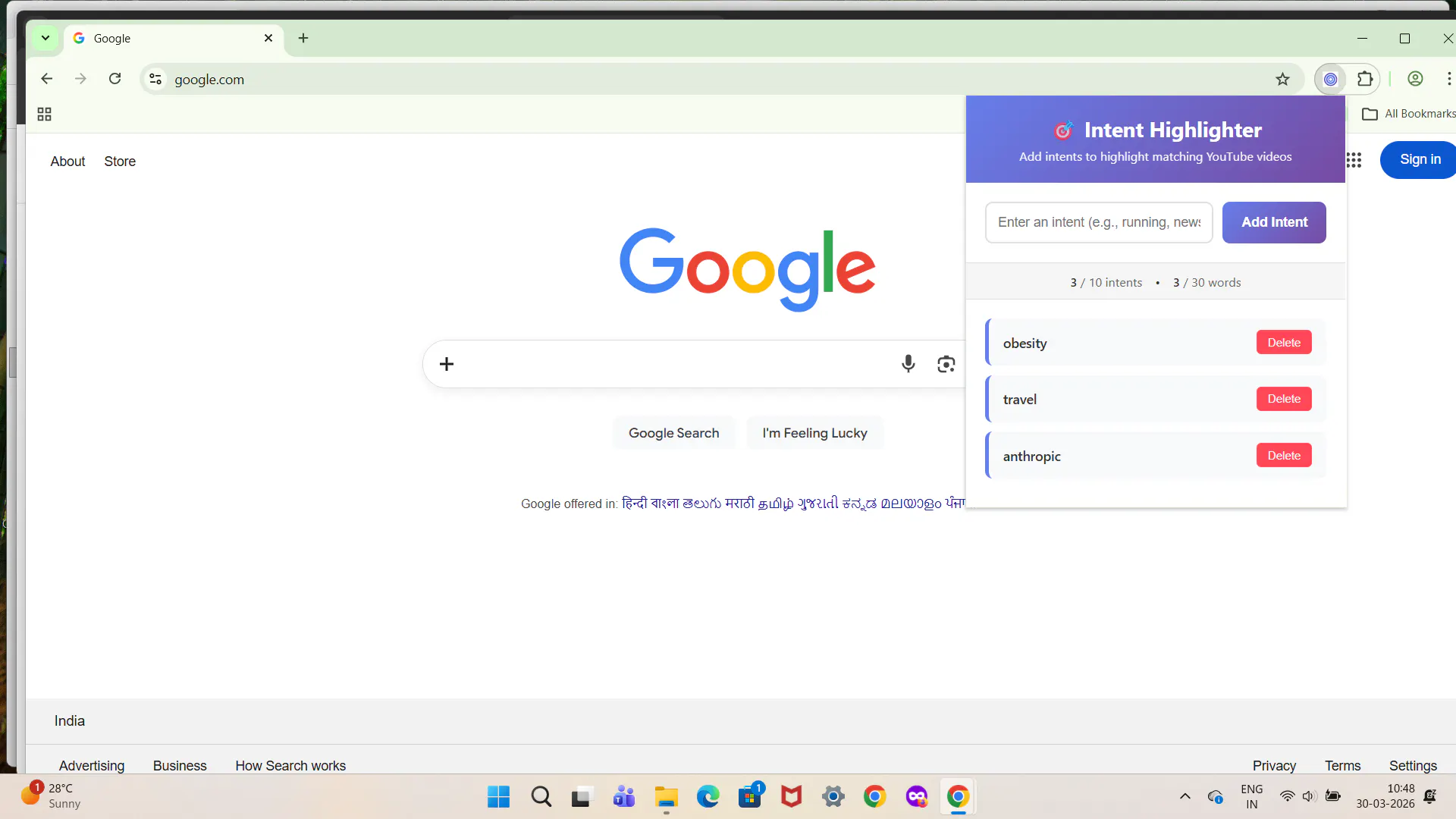Open How Search works link
The width and height of the screenshot is (1456, 819).
pyautogui.click(x=290, y=766)
